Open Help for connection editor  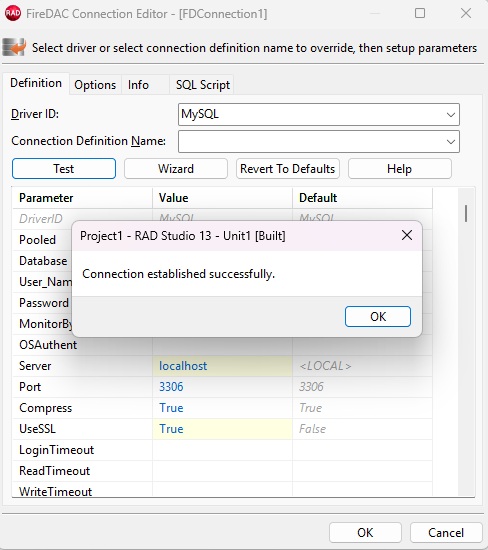coord(400,169)
